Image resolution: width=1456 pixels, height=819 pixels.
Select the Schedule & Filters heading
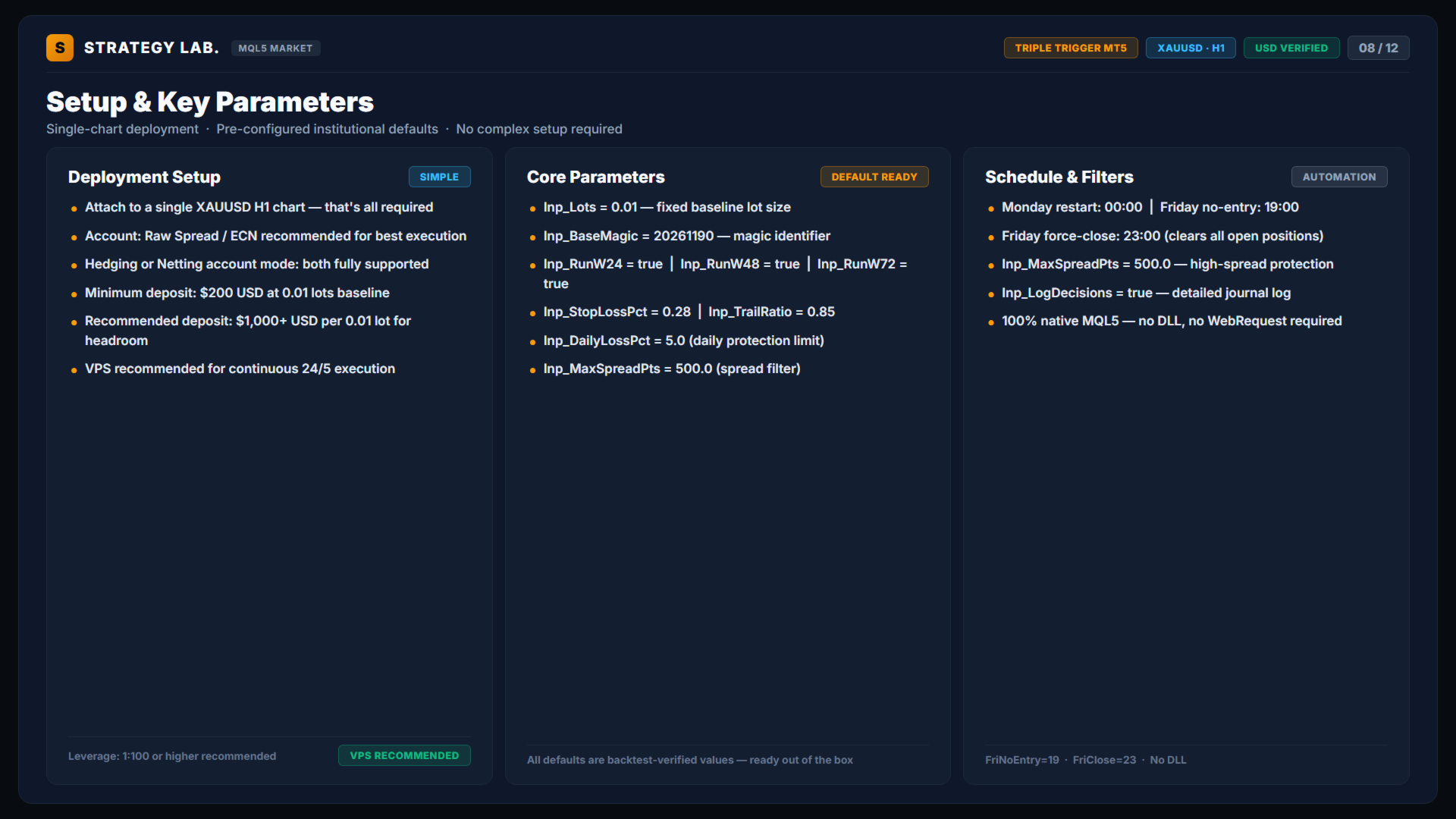[x=1059, y=177]
